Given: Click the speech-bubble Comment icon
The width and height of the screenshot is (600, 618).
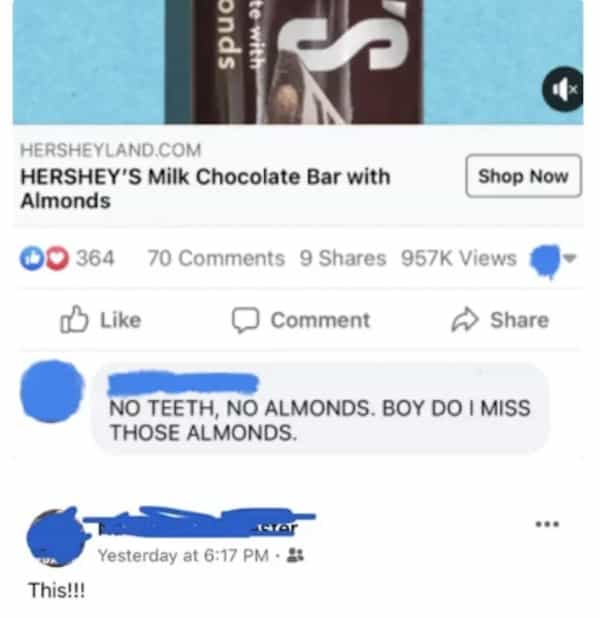Looking at the screenshot, I should (x=245, y=320).
